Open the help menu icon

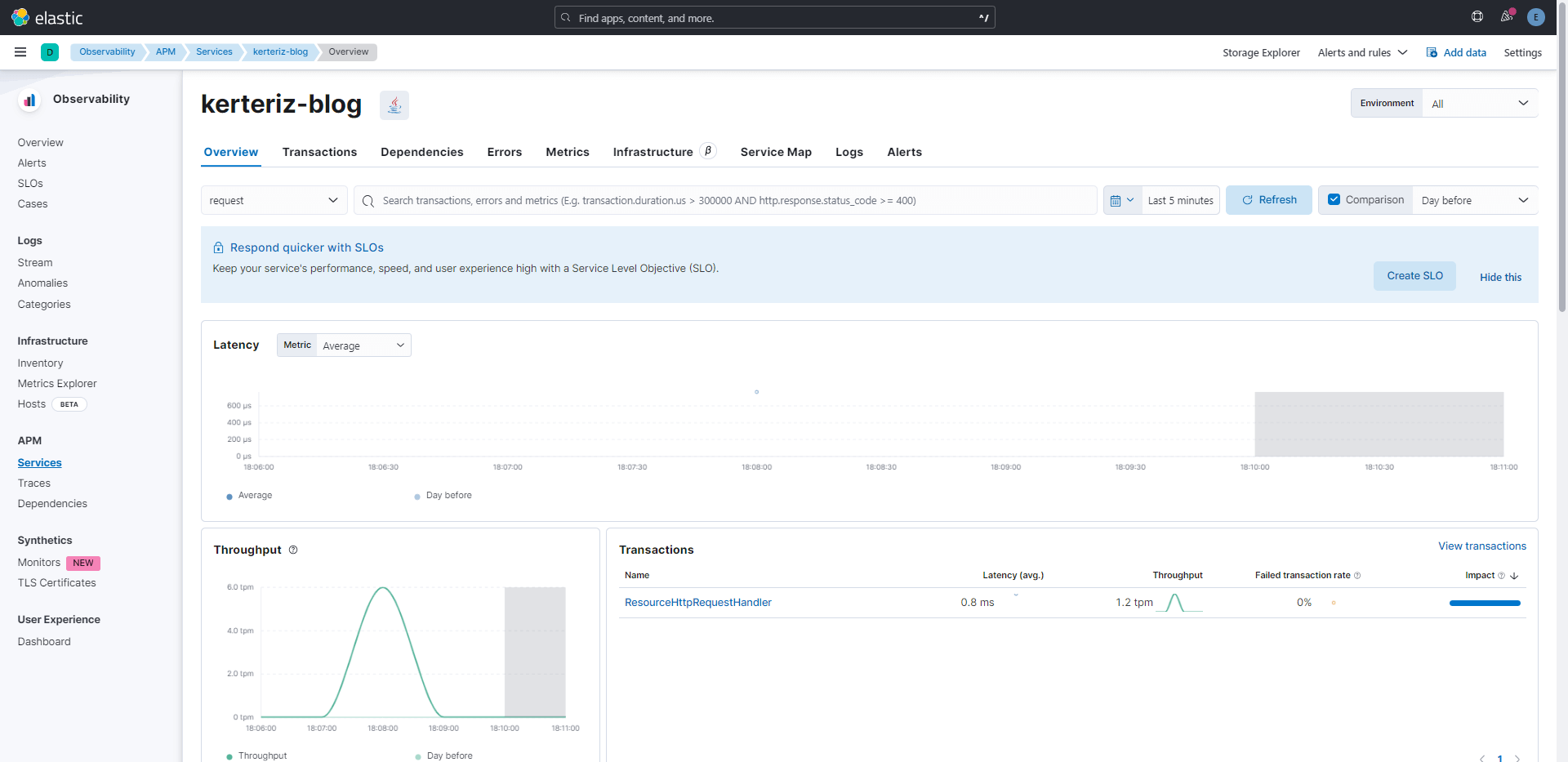click(x=1477, y=16)
